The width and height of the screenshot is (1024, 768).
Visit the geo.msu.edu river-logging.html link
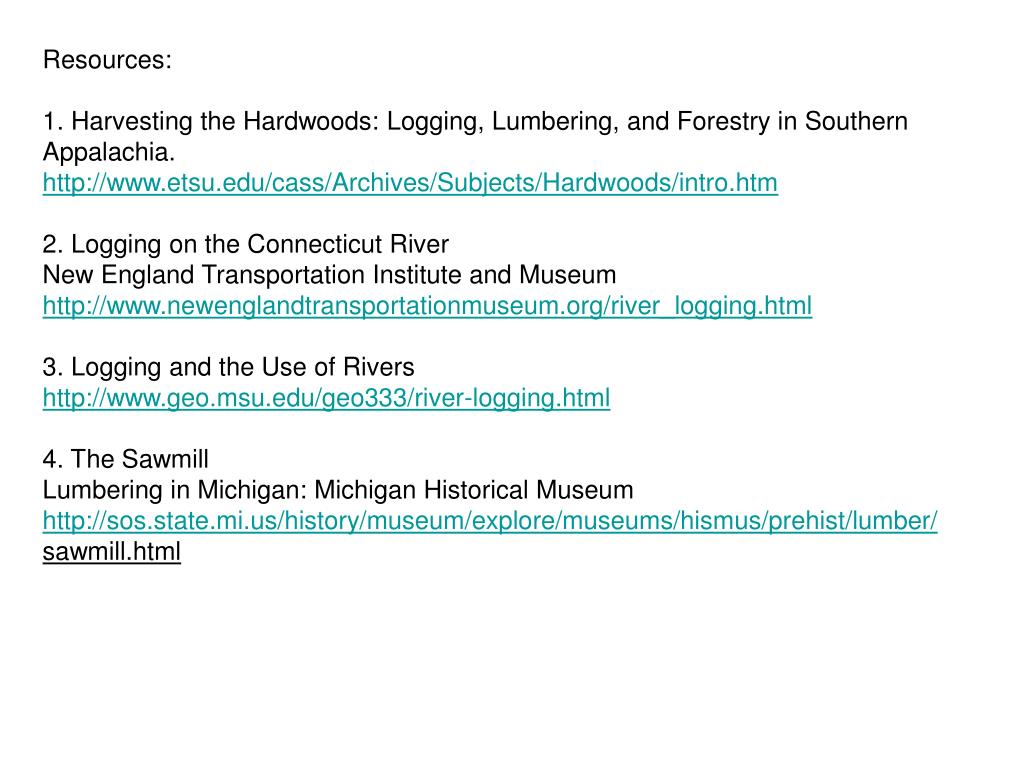click(327, 398)
